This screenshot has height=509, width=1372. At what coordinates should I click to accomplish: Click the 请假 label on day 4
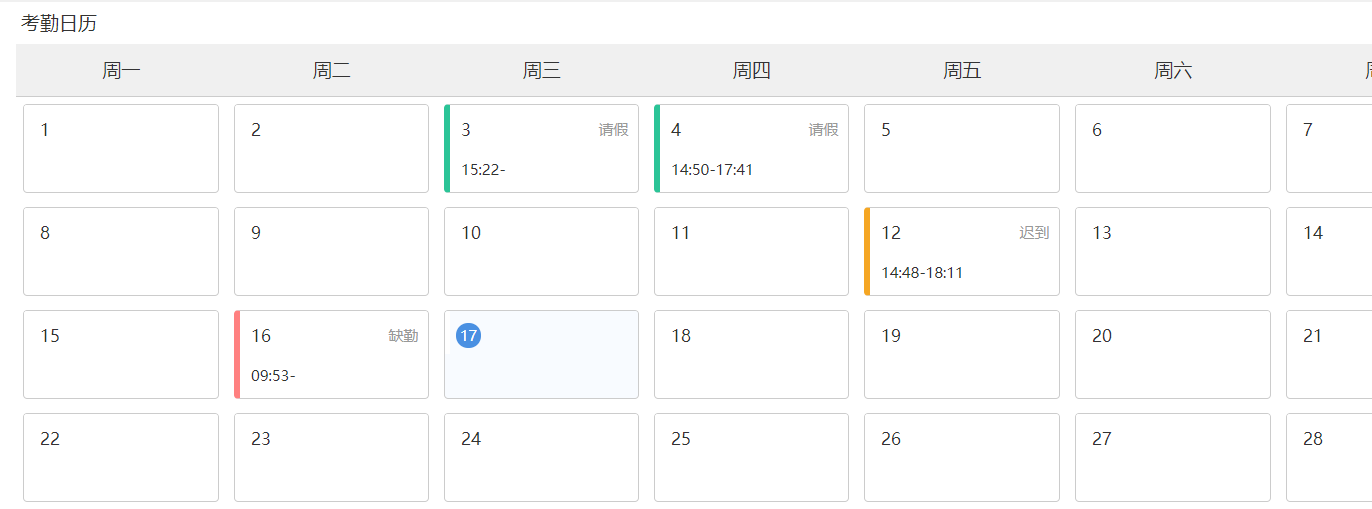click(x=823, y=130)
